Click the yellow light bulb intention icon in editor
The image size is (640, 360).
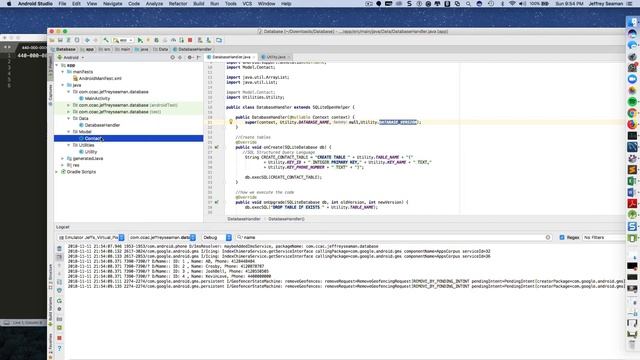(x=231, y=122)
